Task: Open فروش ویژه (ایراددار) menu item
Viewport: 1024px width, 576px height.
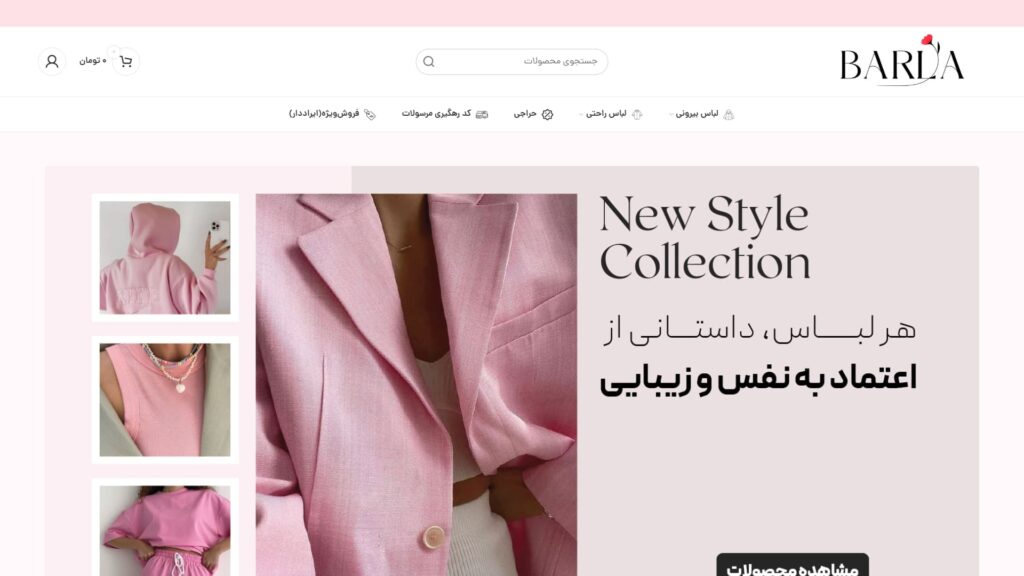Action: [324, 114]
